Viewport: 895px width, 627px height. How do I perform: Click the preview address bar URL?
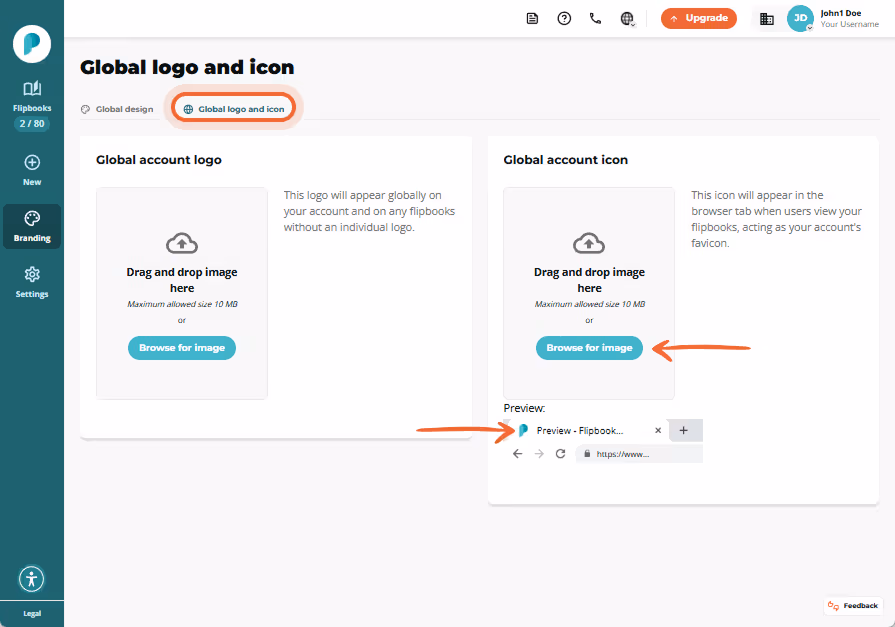tap(639, 454)
